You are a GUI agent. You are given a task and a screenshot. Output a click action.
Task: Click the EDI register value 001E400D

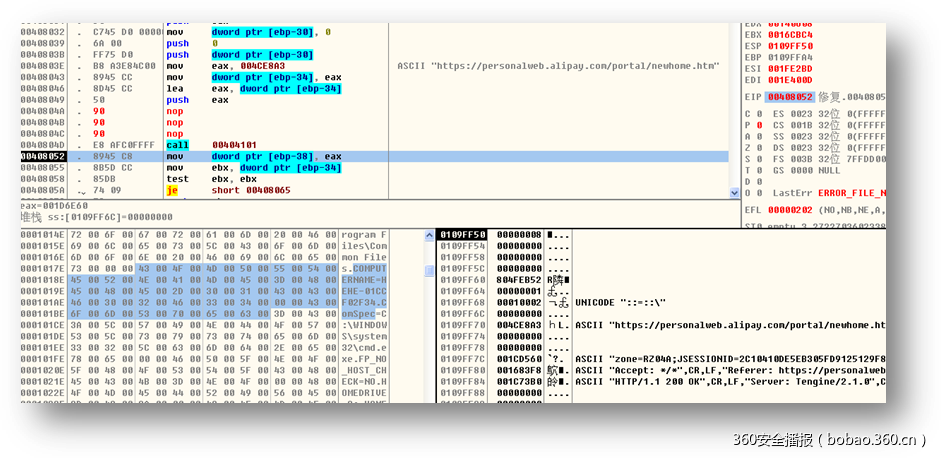pyautogui.click(x=790, y=79)
